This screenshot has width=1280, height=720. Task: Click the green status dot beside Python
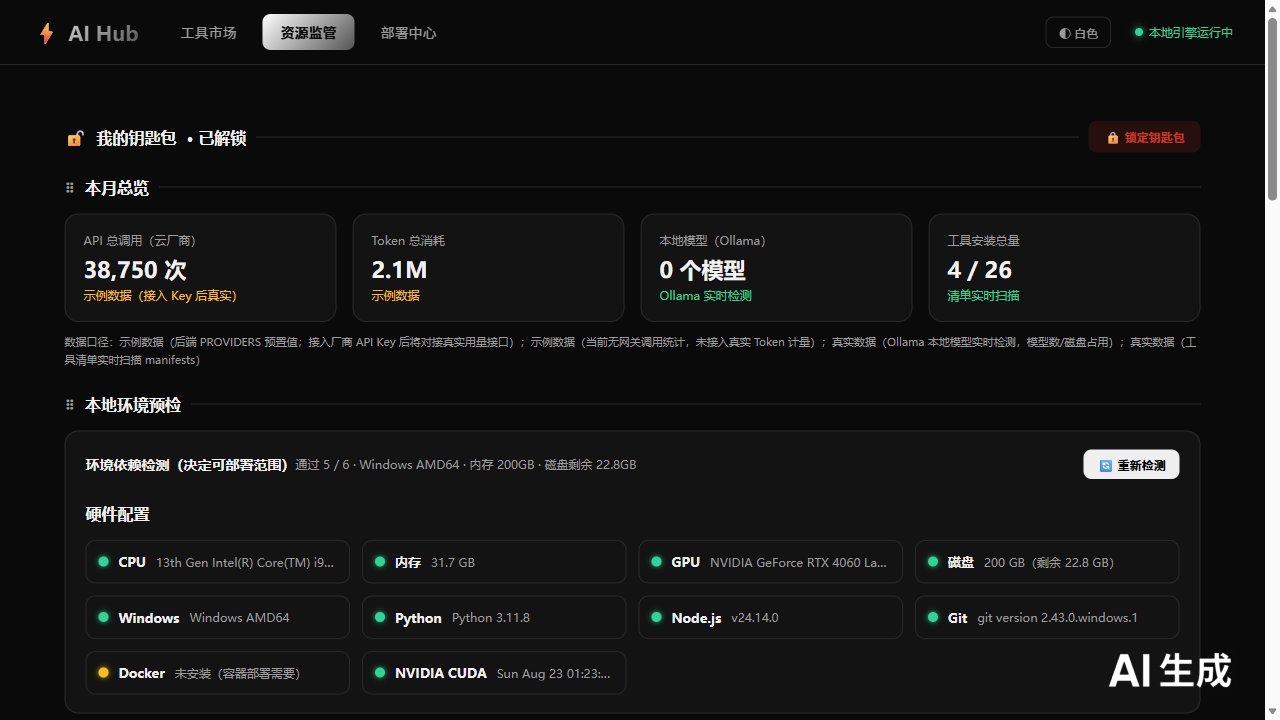[x=380, y=617]
